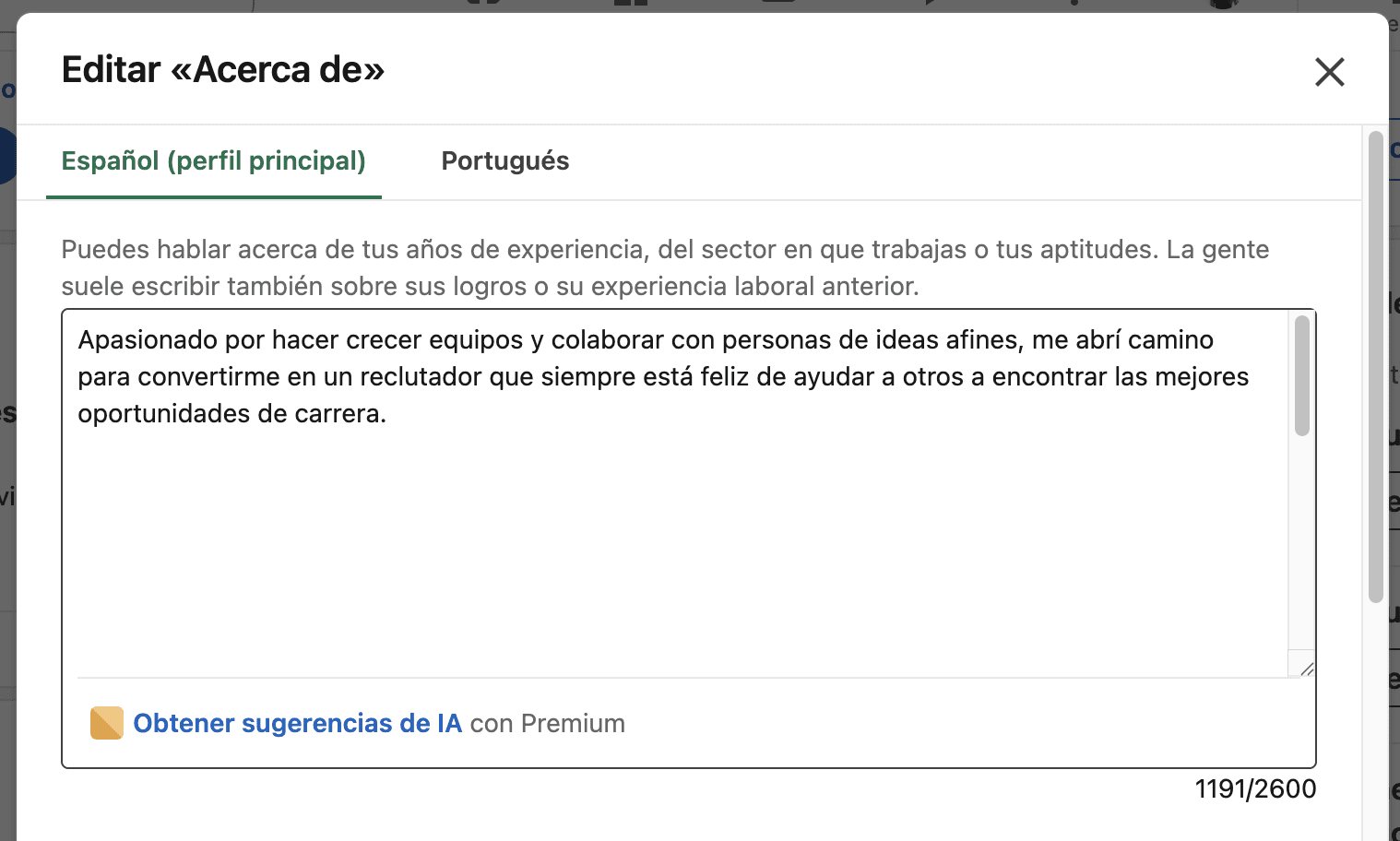1400x841 pixels.
Task: Click the Obtener sugerencias de IA link
Action: [x=297, y=723]
